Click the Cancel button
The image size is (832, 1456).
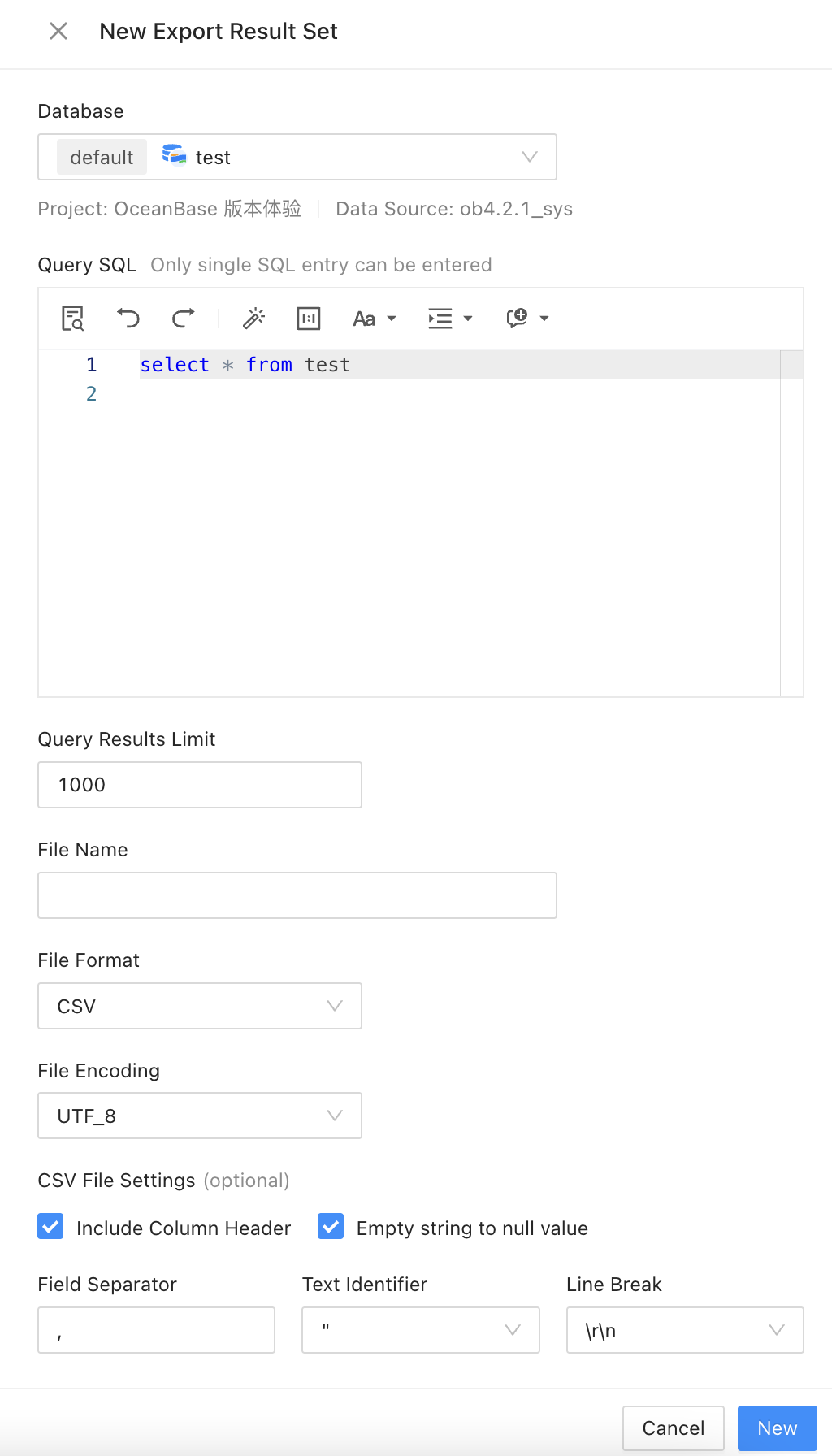[x=674, y=1428]
